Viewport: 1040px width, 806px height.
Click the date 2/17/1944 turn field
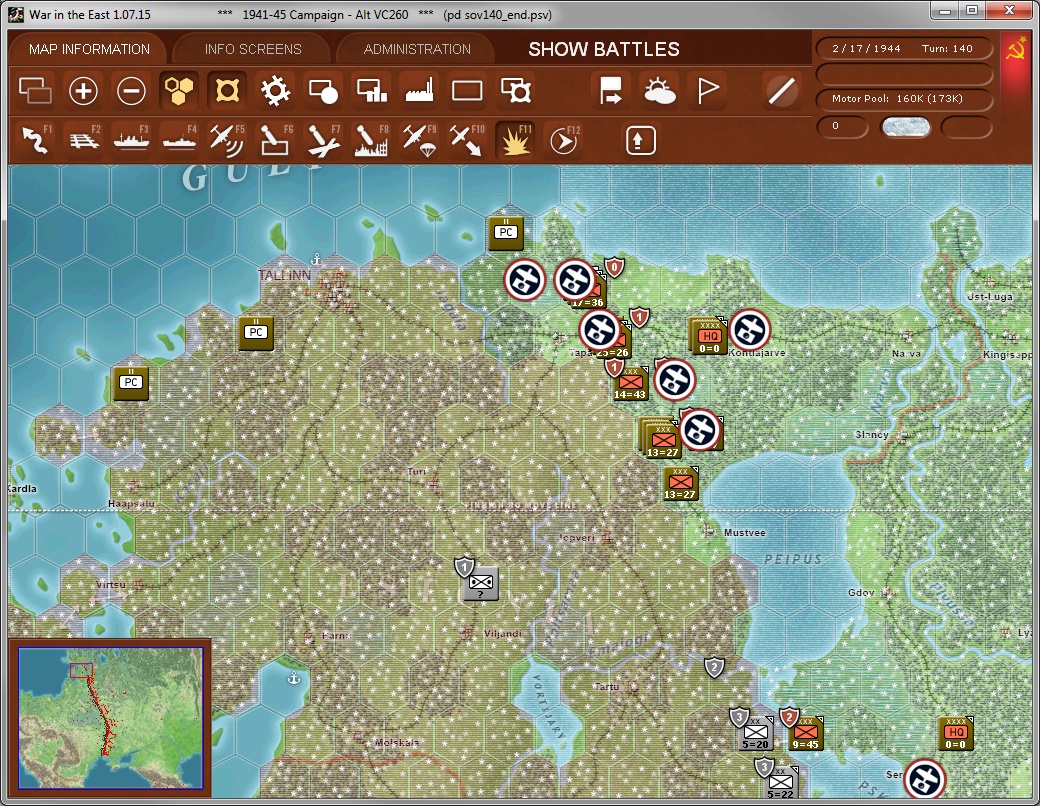(903, 48)
